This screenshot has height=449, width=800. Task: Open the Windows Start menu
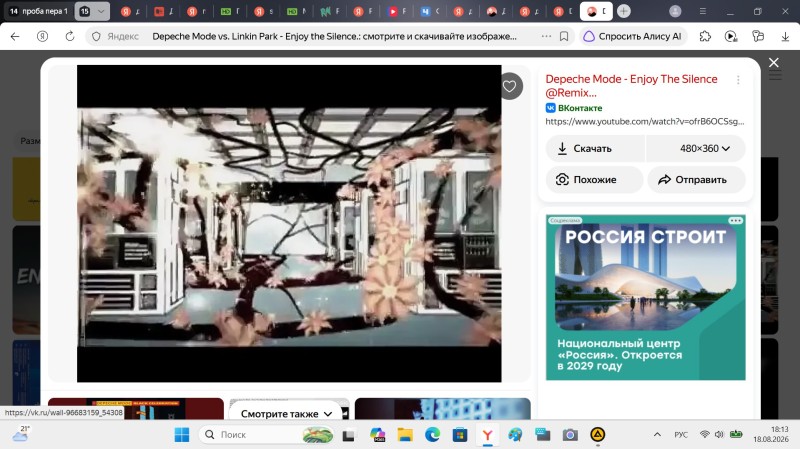click(x=182, y=435)
